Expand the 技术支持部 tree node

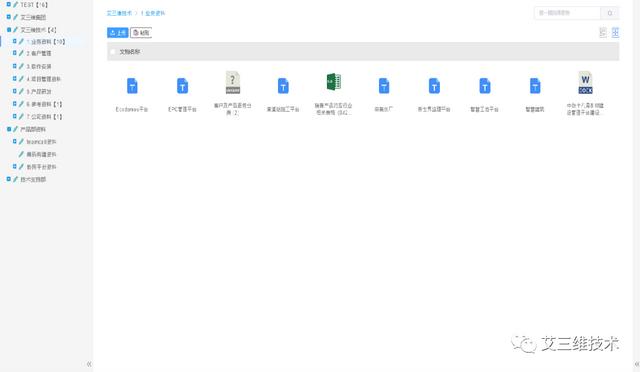point(9,179)
